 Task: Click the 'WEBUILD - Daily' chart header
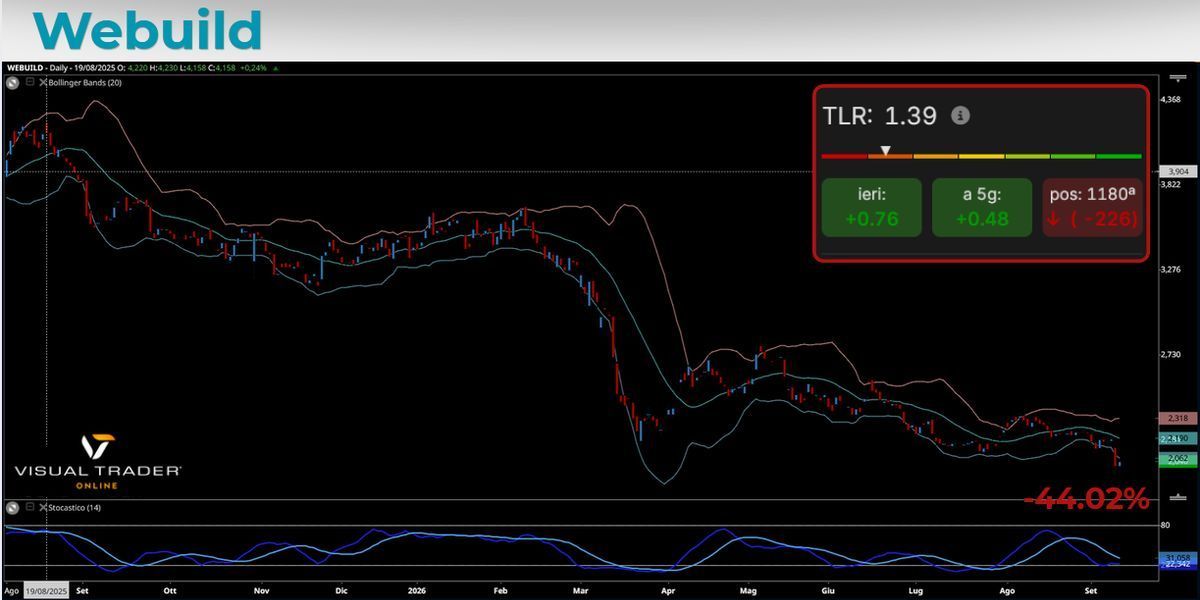click(x=37, y=68)
